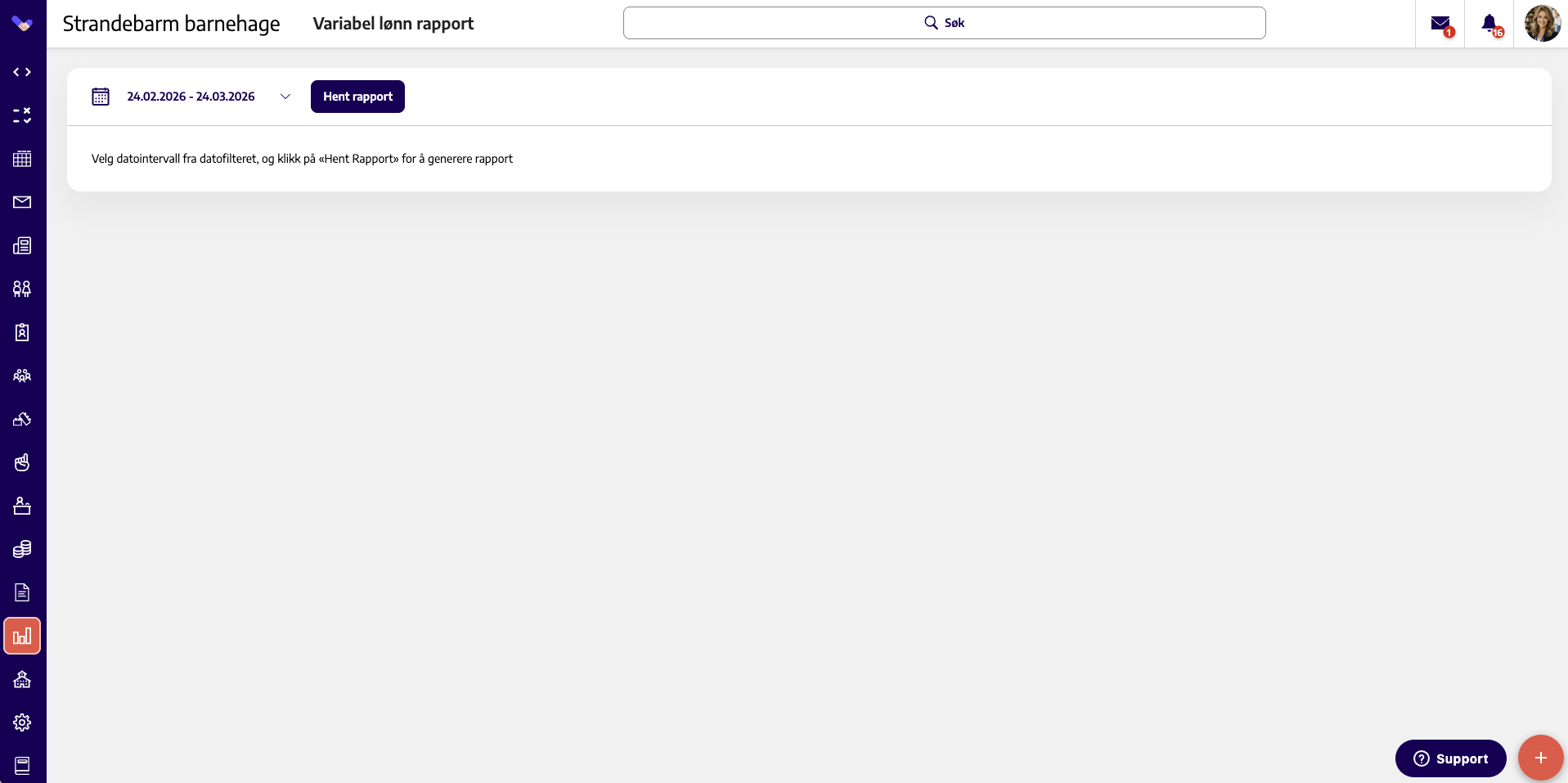This screenshot has height=783, width=1568.
Task: Open the raised hand icon in sidebar
Action: (22, 462)
